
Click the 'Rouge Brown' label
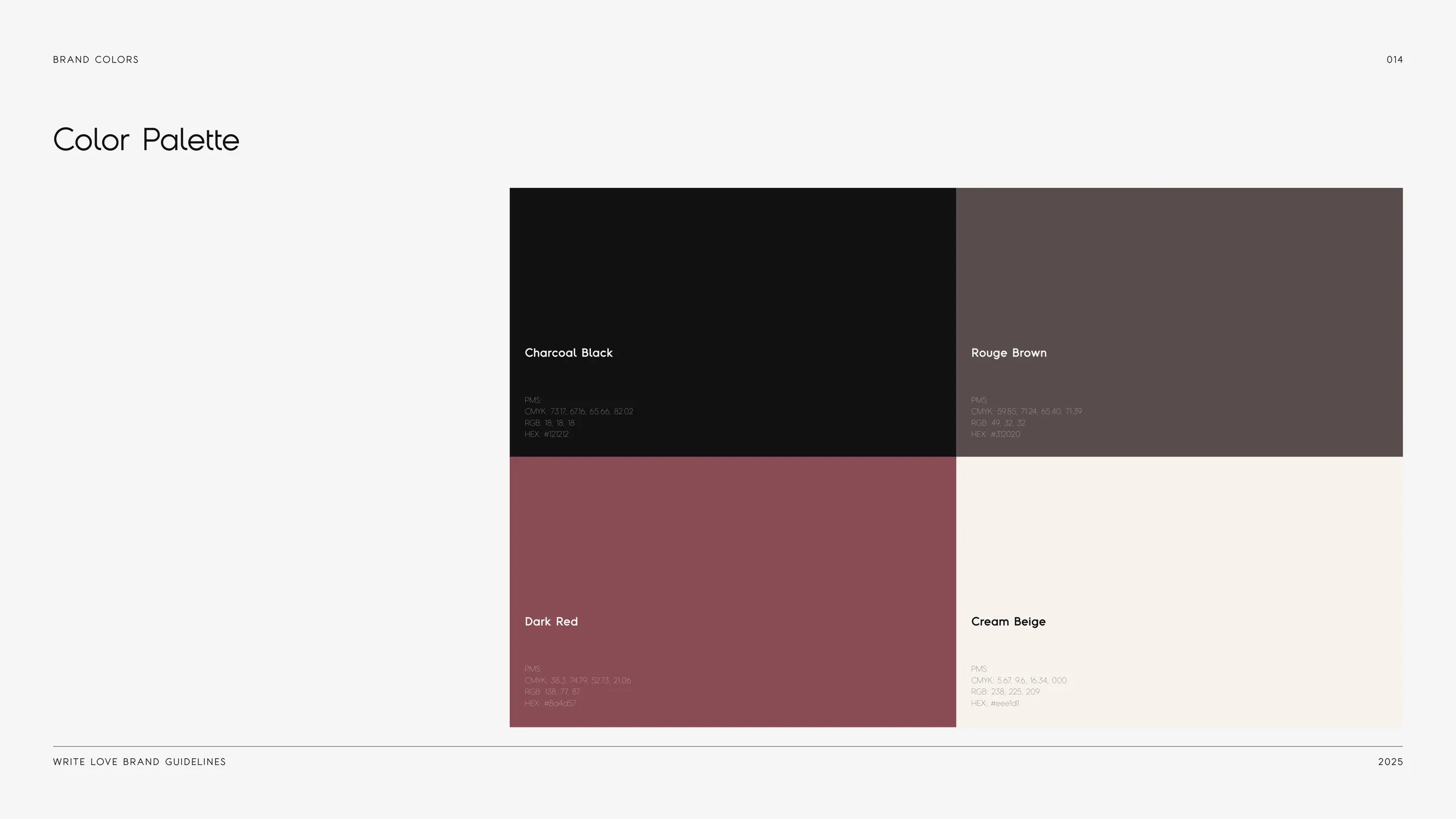pyautogui.click(x=1009, y=353)
